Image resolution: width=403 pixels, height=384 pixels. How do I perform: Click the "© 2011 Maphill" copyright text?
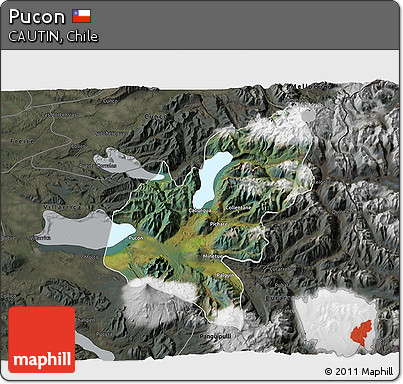pos(359,371)
